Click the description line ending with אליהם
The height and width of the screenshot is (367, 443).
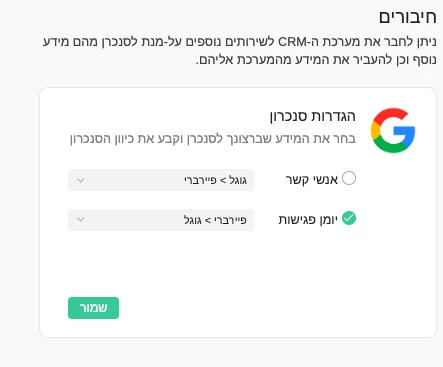(316, 60)
